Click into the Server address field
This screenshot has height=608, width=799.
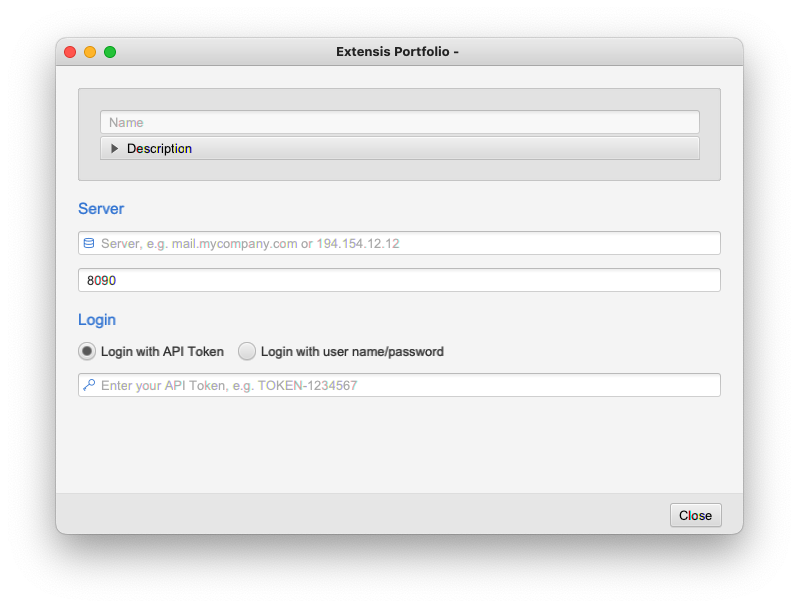[x=399, y=243]
